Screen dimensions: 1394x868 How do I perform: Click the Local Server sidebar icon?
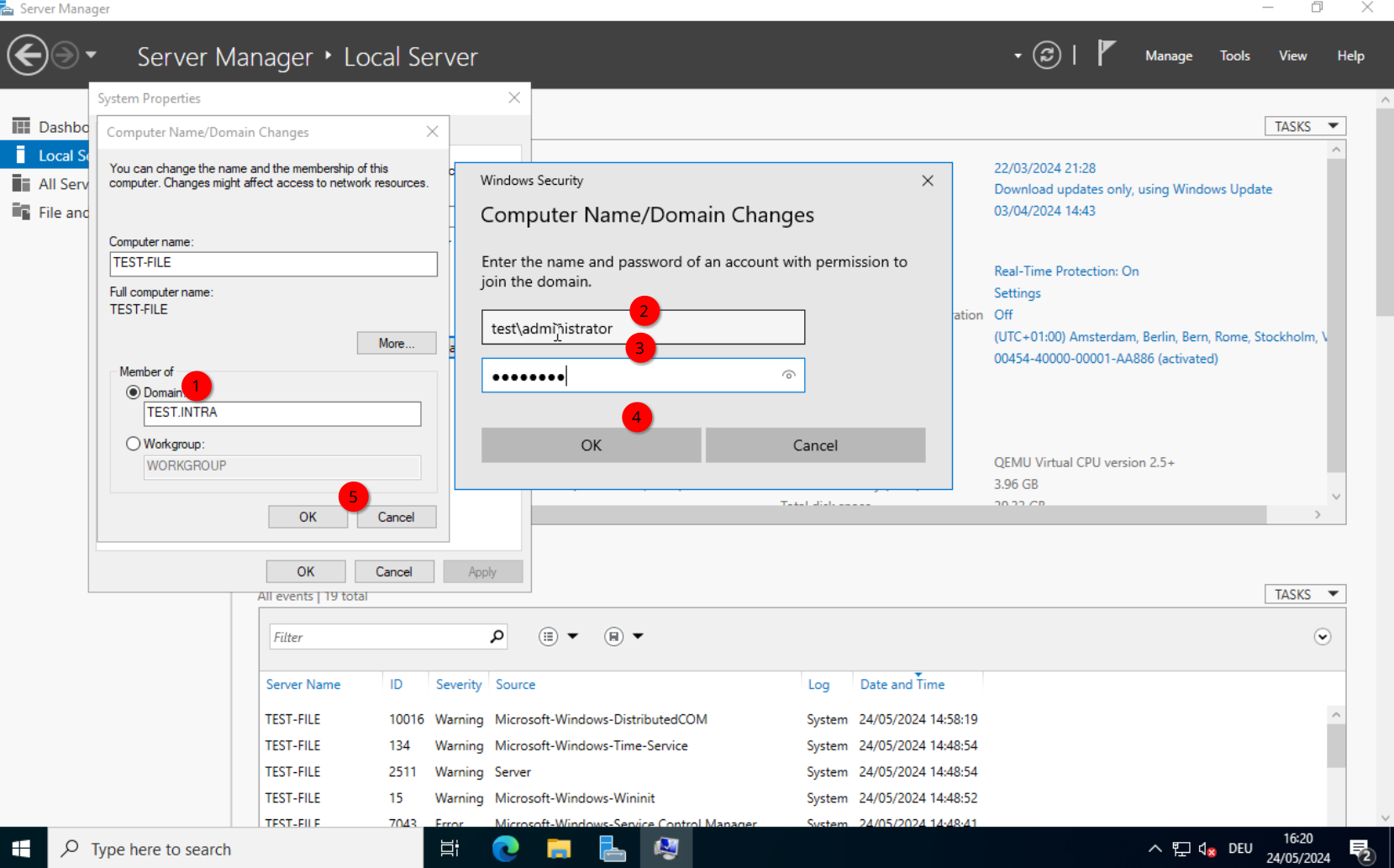pyautogui.click(x=21, y=155)
